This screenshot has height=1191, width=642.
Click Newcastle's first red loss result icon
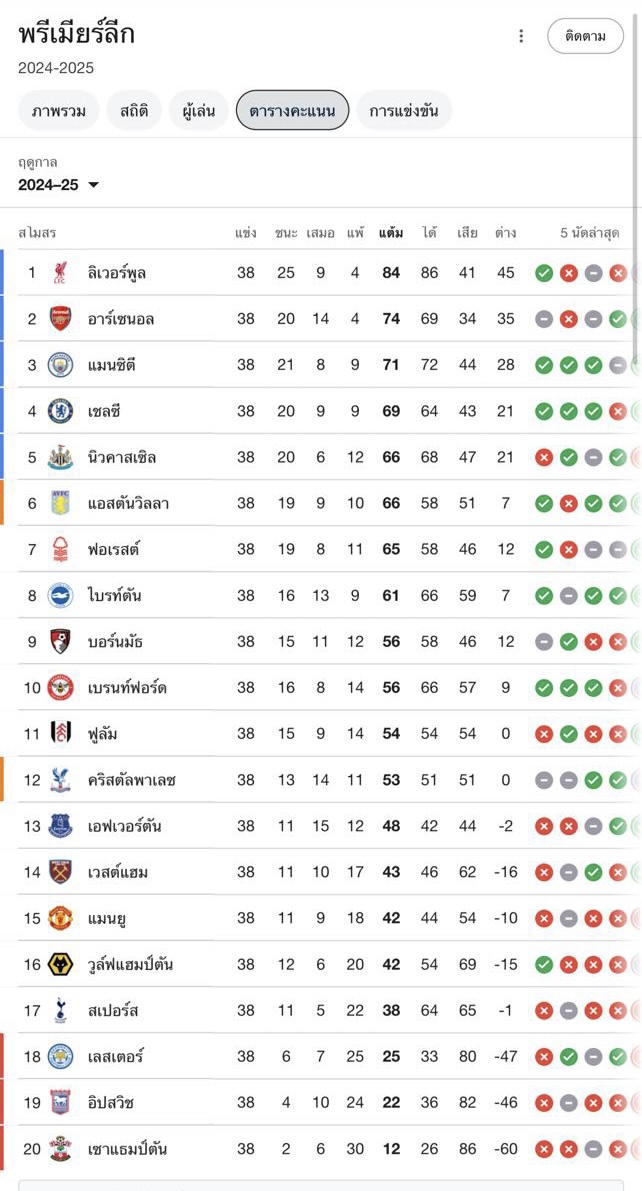coord(544,457)
